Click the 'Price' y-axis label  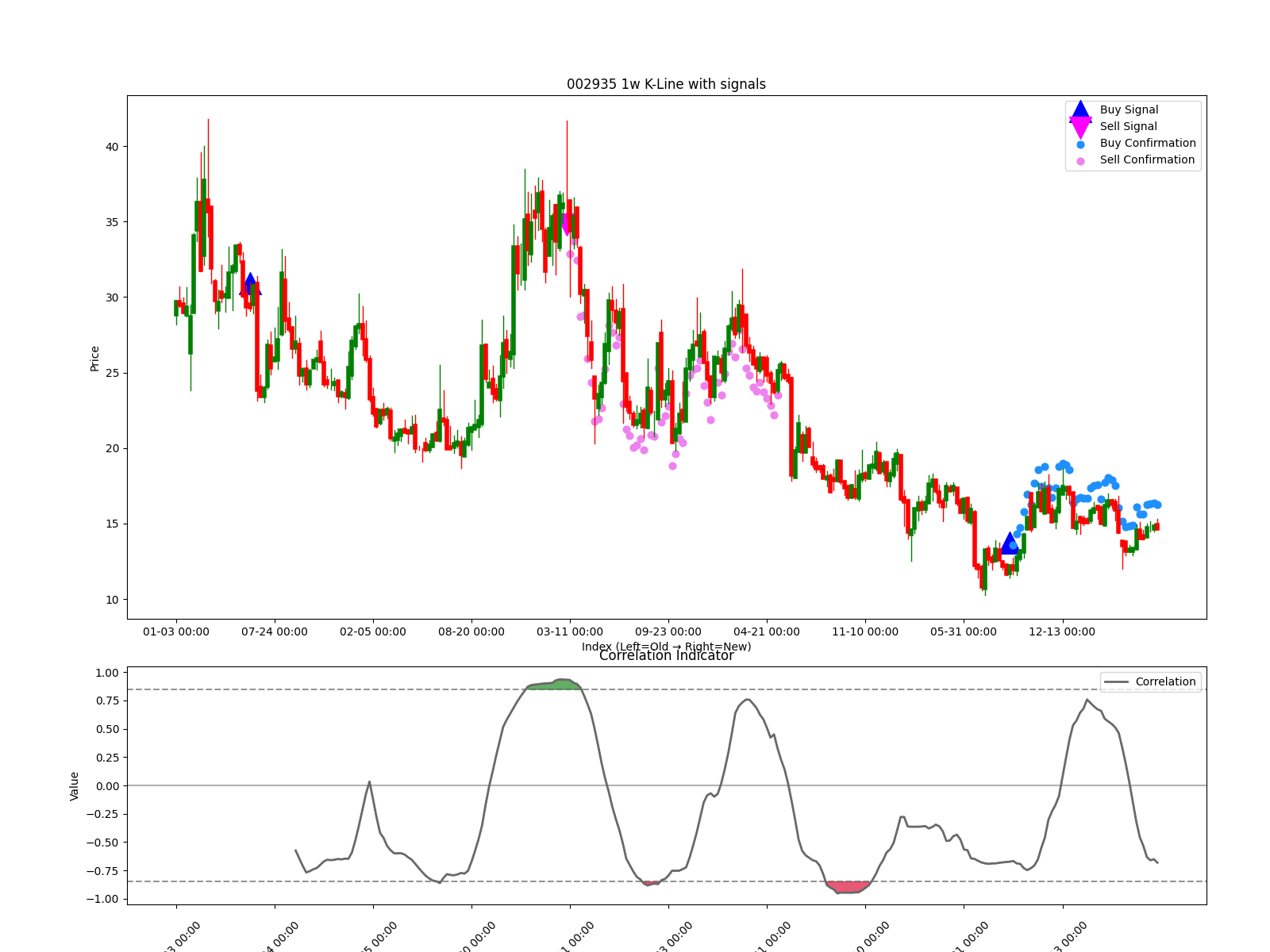coord(94,359)
